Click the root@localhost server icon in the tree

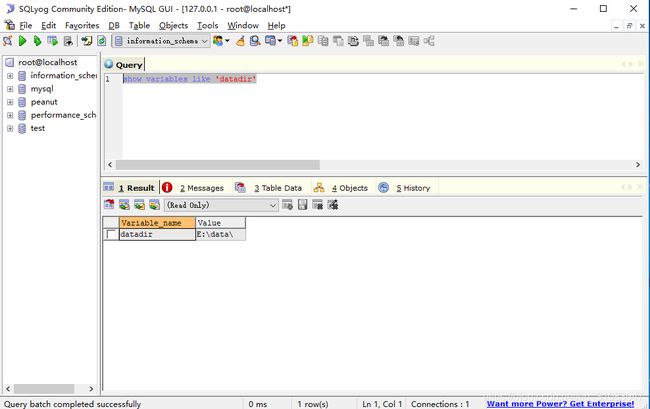[10, 63]
